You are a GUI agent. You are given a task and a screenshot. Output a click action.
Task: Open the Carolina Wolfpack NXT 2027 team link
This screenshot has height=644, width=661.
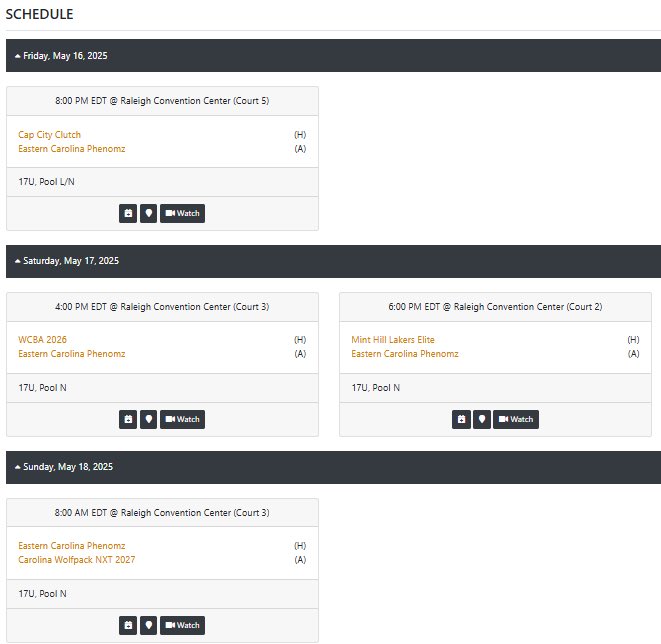point(77,560)
